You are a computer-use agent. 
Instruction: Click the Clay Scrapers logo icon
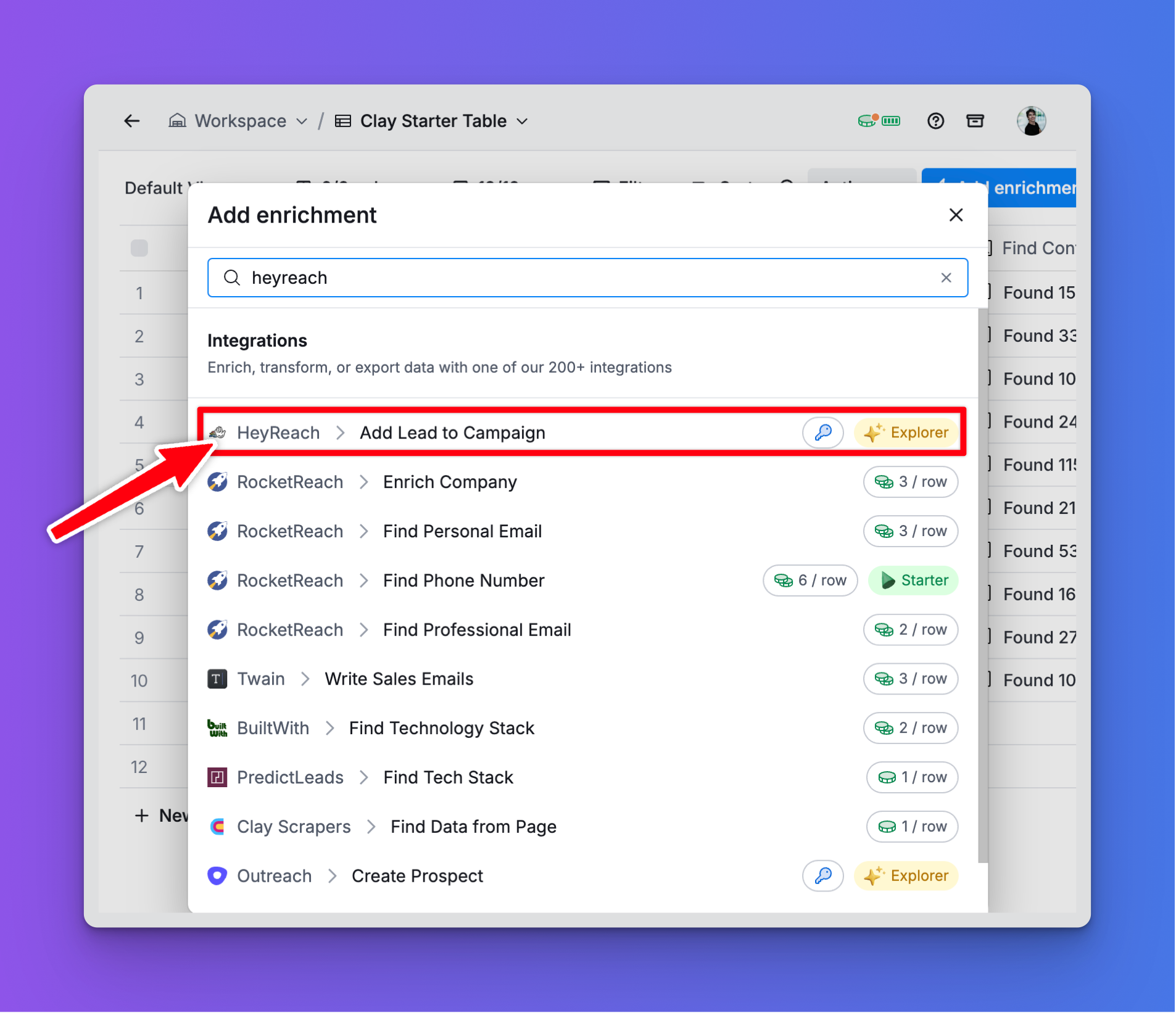(217, 827)
